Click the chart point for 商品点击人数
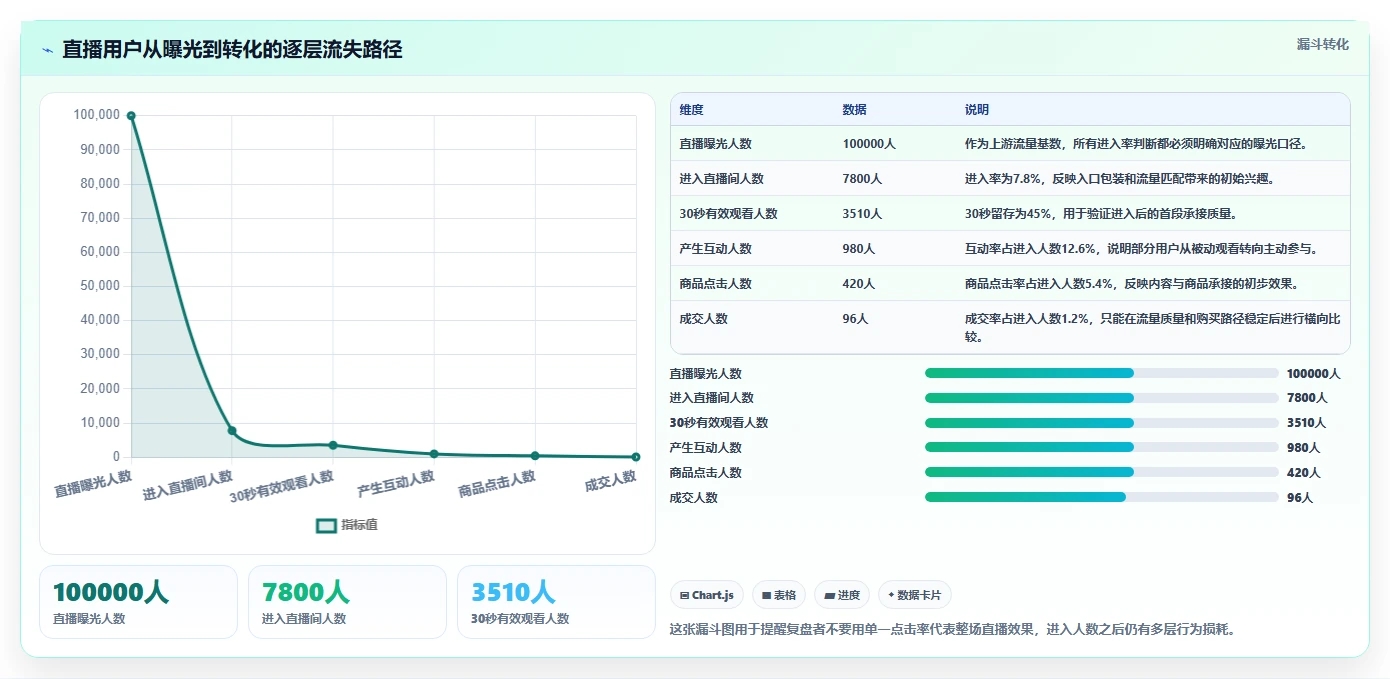Viewport: 1390px width, 679px height. [x=535, y=456]
